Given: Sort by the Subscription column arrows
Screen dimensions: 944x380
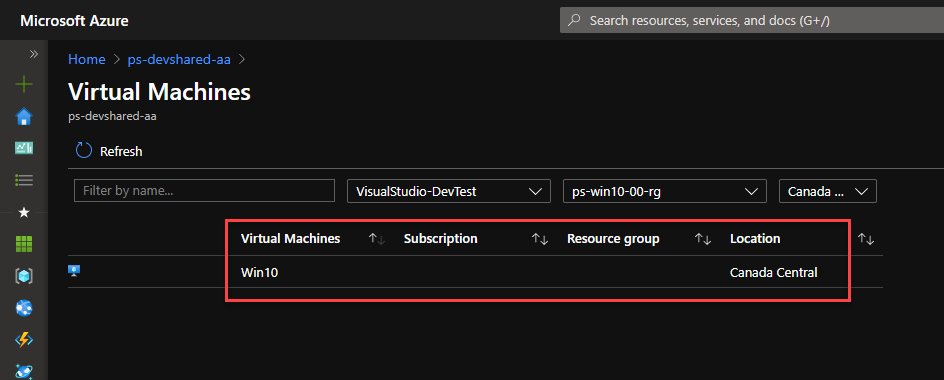Looking at the screenshot, I should click(540, 239).
